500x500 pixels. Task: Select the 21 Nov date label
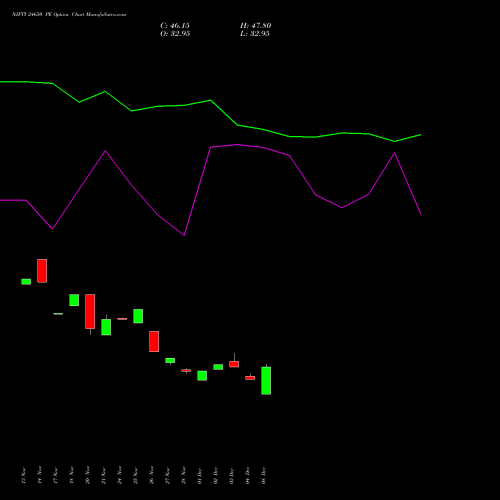point(104,475)
